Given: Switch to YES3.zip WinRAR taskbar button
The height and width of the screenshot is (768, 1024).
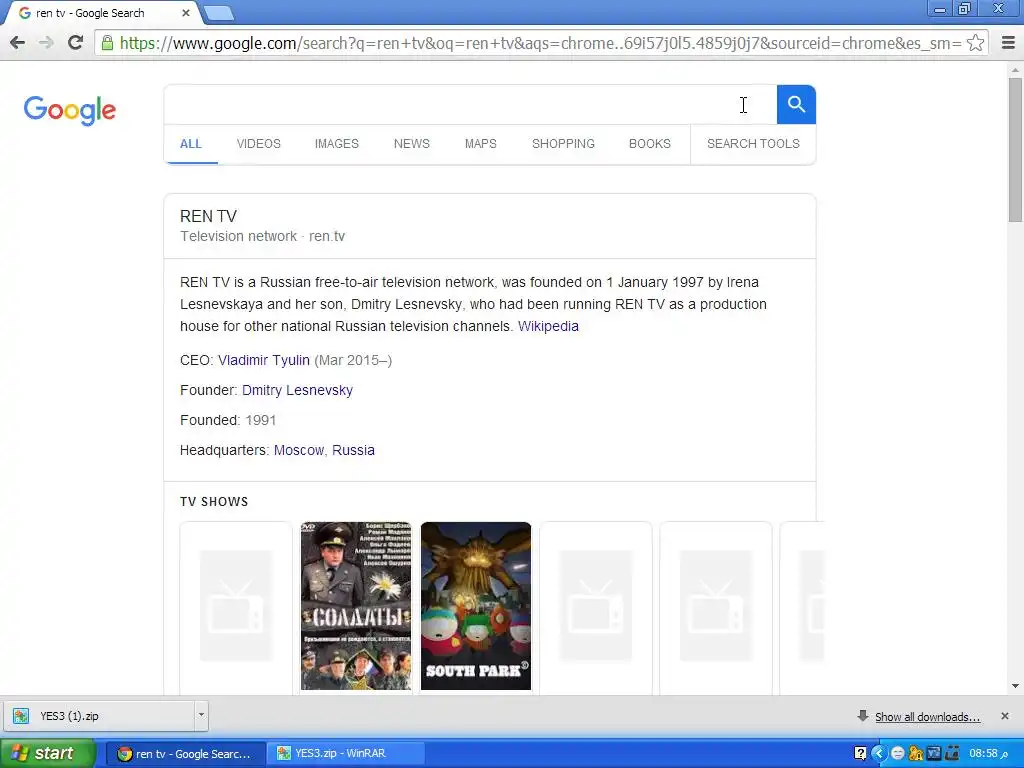Looking at the screenshot, I should click(x=346, y=754).
